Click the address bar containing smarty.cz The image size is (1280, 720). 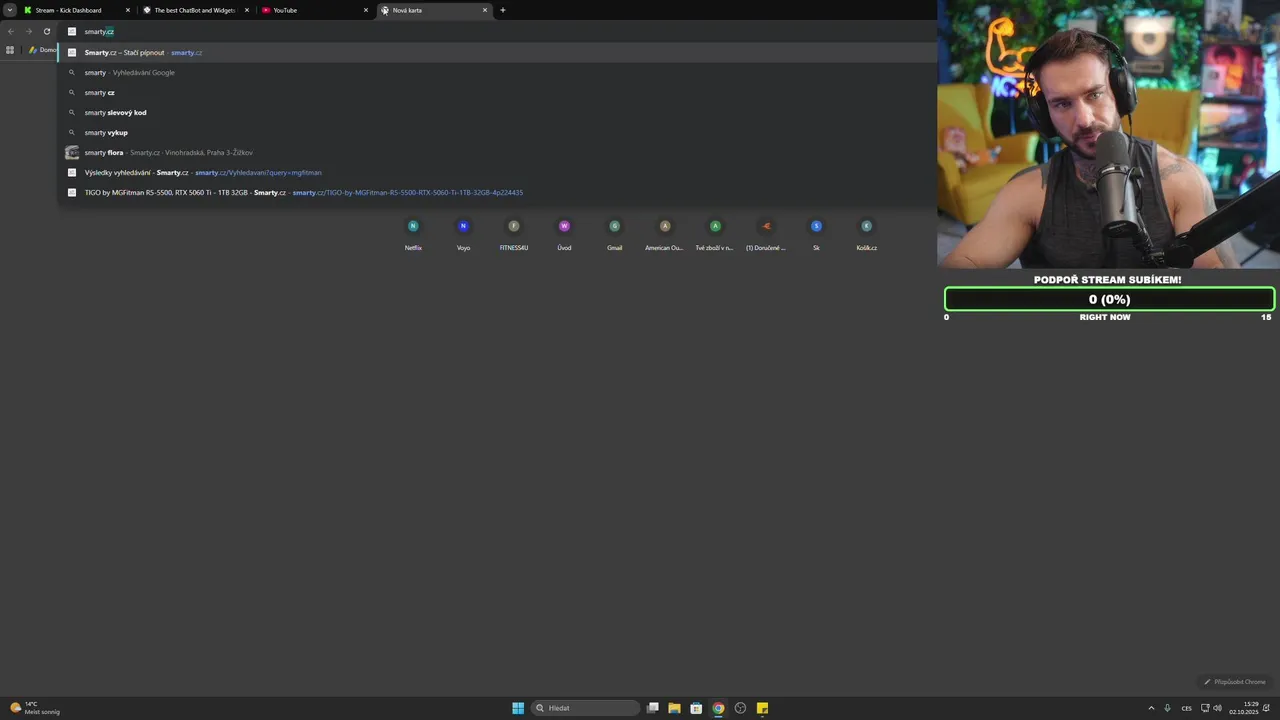(497, 32)
